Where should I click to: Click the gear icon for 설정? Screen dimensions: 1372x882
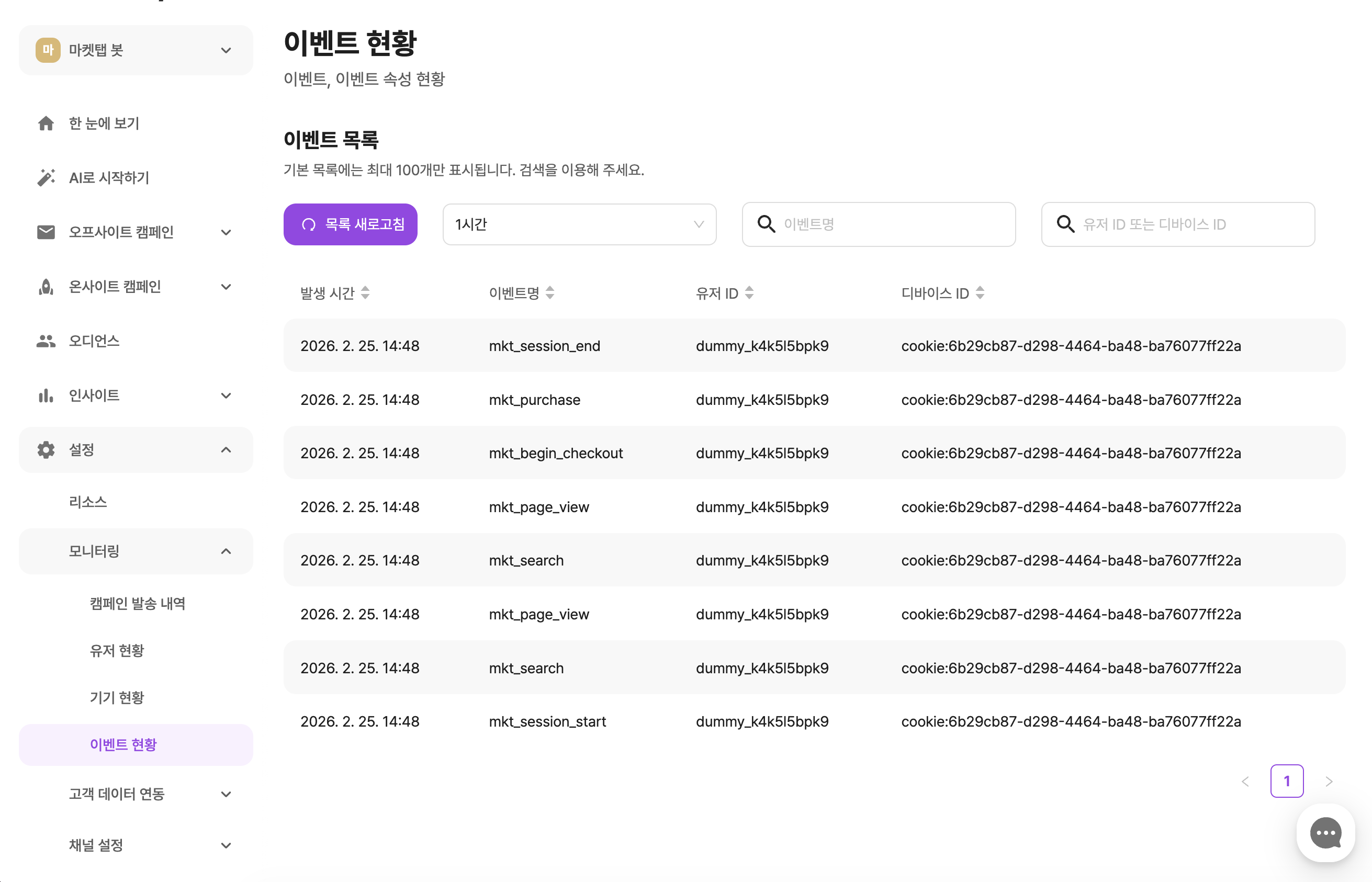tap(46, 449)
